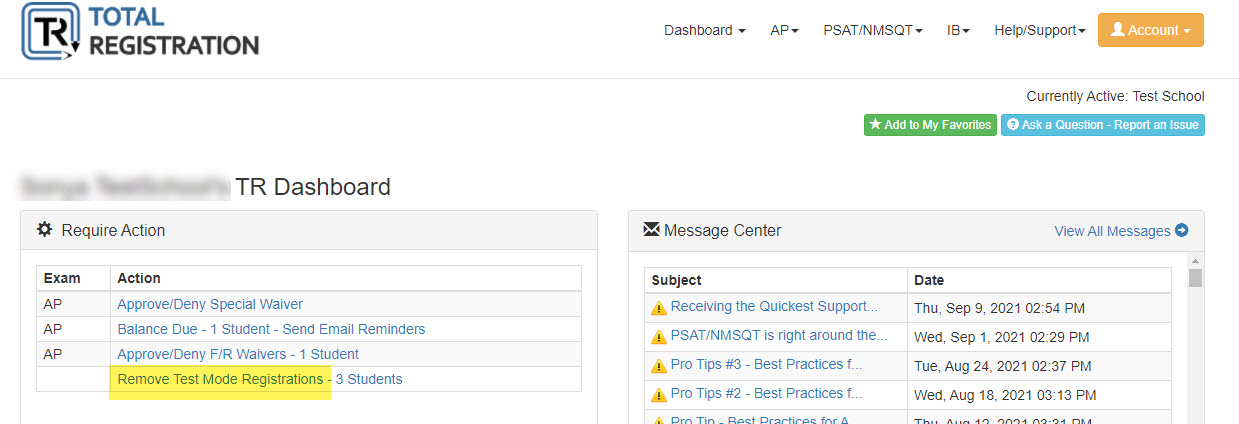This screenshot has width=1239, height=424.
Task: Click warning icon beside Receiving the Quickest Support
Action: (x=658, y=308)
